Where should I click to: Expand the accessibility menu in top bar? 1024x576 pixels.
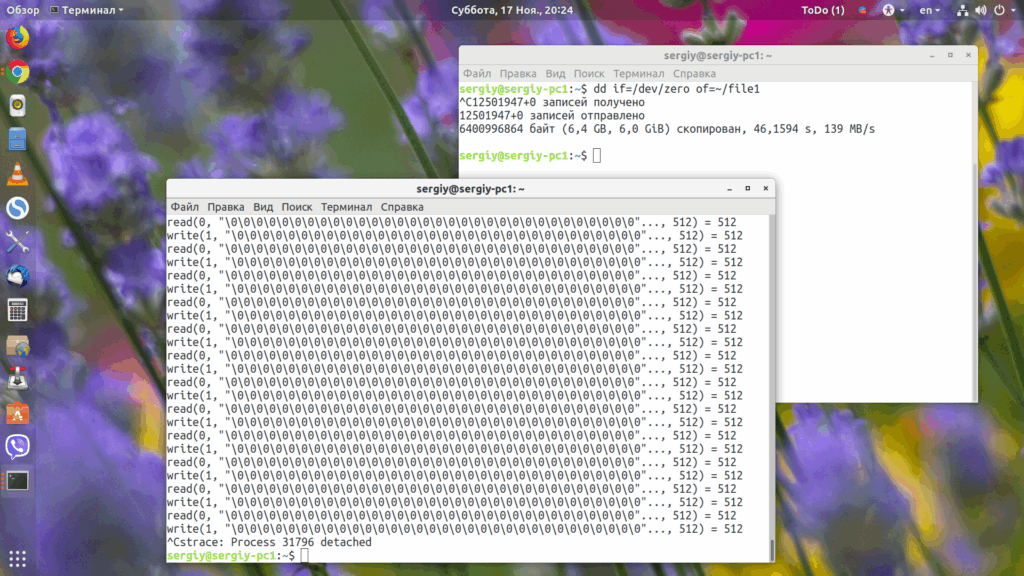[x=893, y=10]
